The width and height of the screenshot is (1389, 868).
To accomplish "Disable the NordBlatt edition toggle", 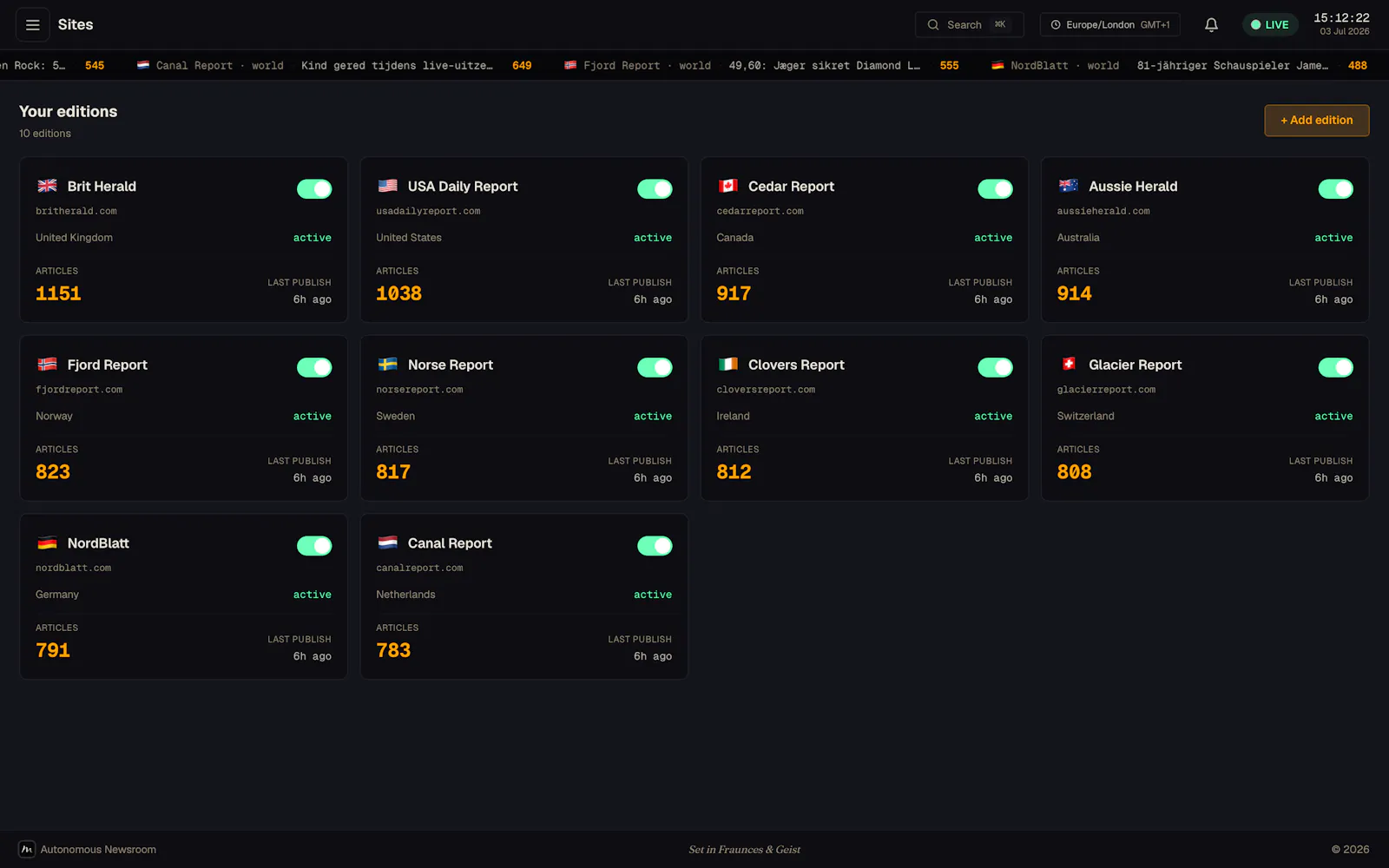I will click(x=314, y=546).
